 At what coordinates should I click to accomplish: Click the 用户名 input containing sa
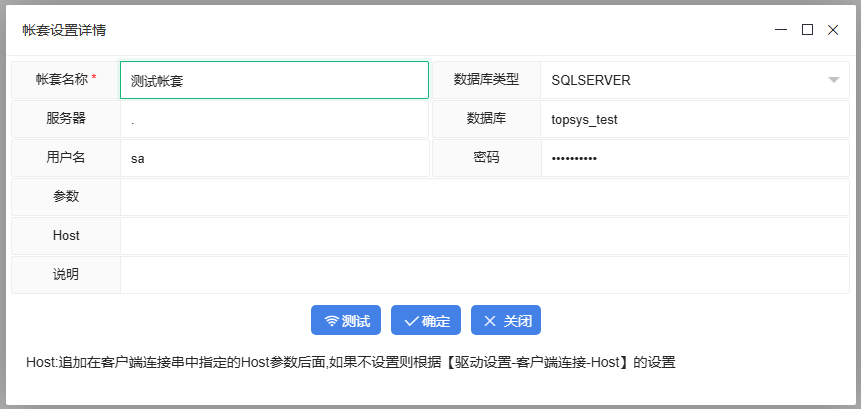tap(274, 158)
